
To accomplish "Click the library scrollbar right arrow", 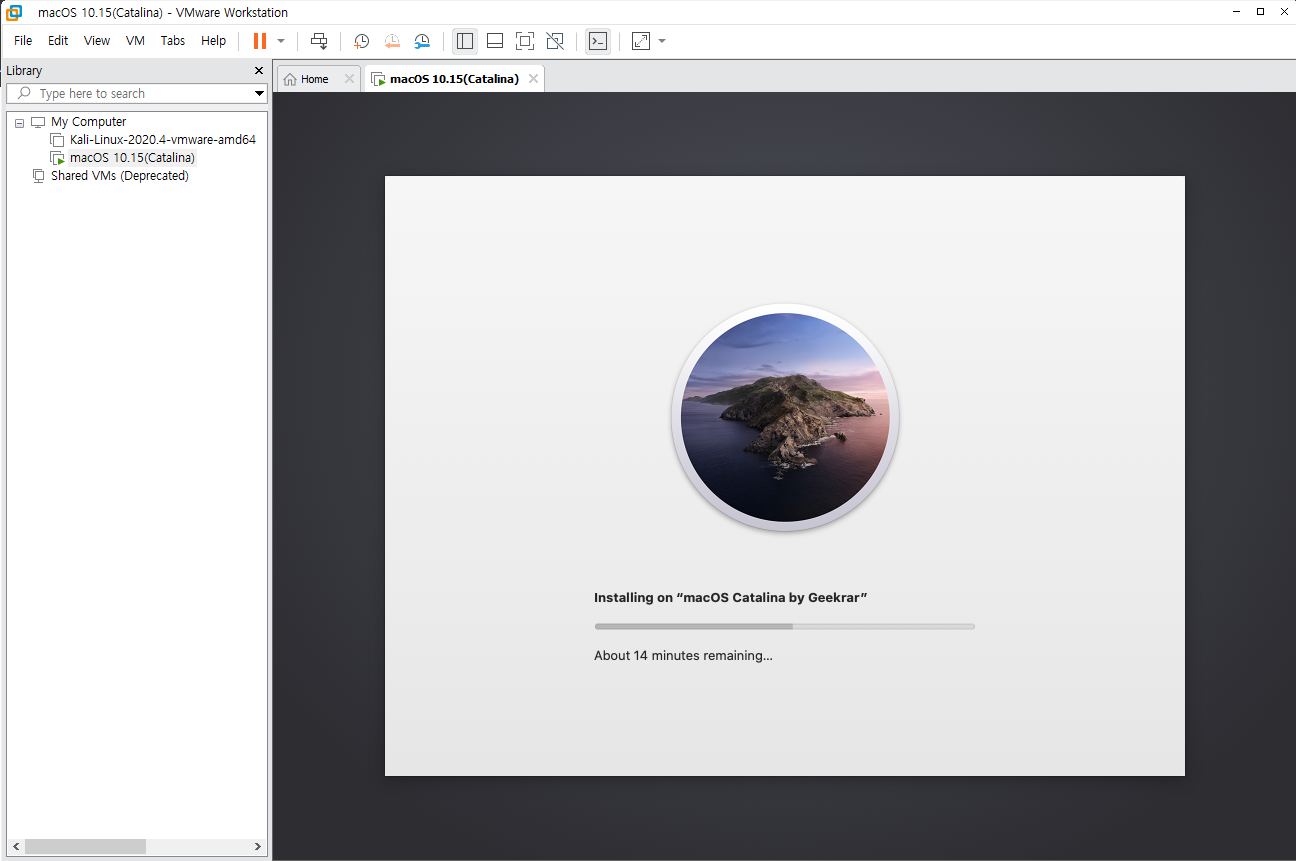I will [x=257, y=847].
